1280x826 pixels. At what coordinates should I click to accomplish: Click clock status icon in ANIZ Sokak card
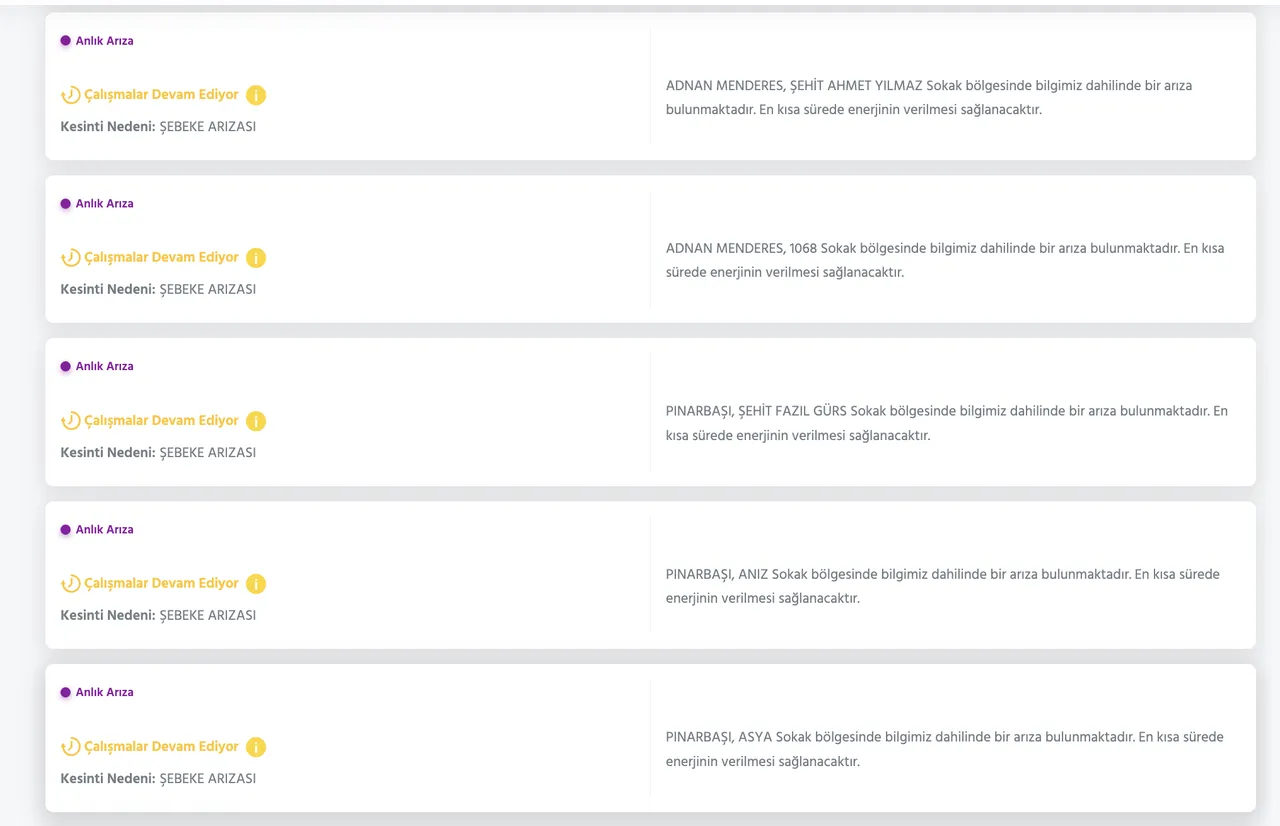(x=70, y=584)
